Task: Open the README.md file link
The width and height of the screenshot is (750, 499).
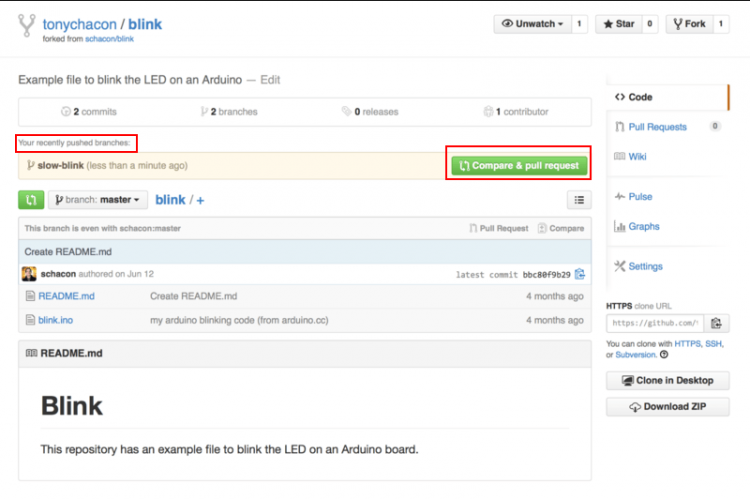Action: [x=66, y=296]
